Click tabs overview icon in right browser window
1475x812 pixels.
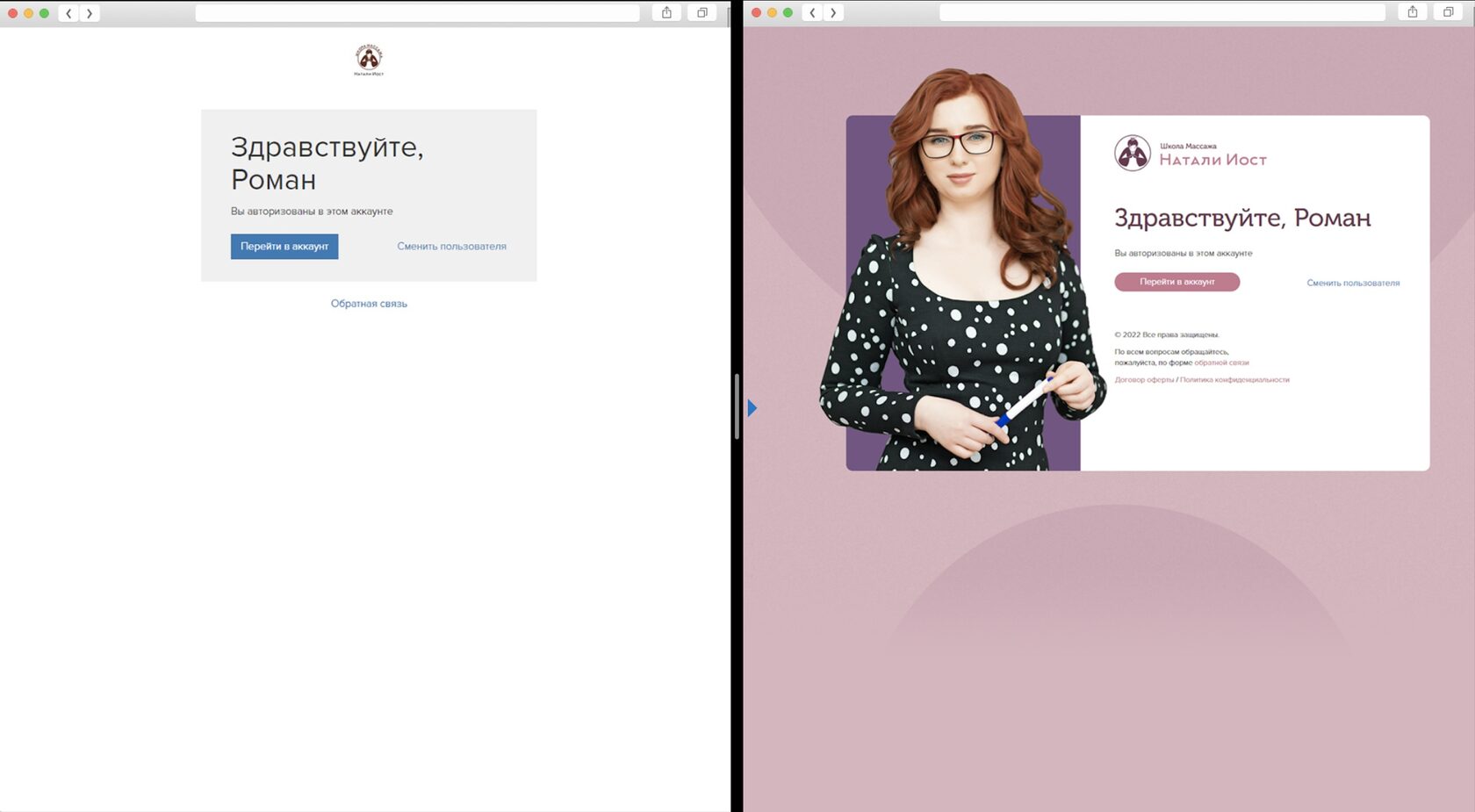click(1448, 12)
